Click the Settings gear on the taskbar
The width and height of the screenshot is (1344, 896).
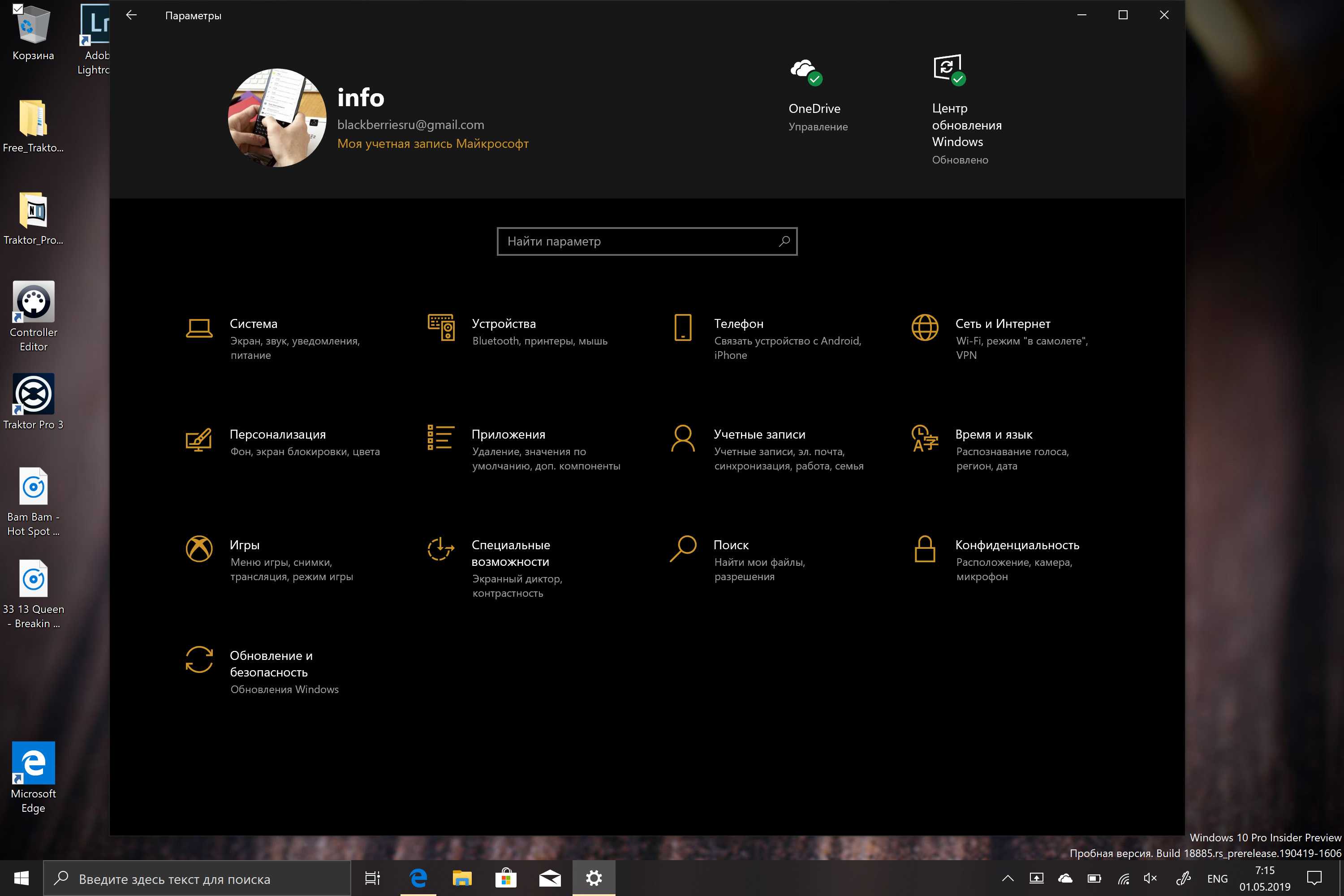click(x=594, y=878)
